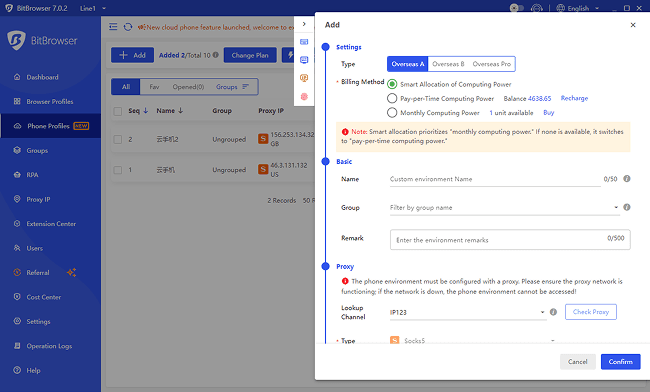Collapse the floating strip with chevron arrow

click(304, 24)
